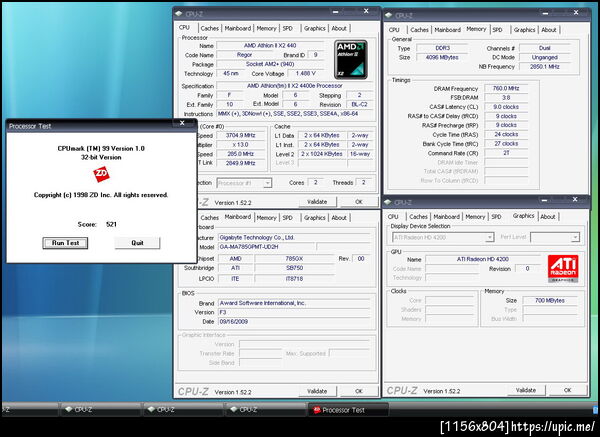This screenshot has height=437, width=600.
Task: Click Validate in the Mainboard window
Action: coord(317,391)
